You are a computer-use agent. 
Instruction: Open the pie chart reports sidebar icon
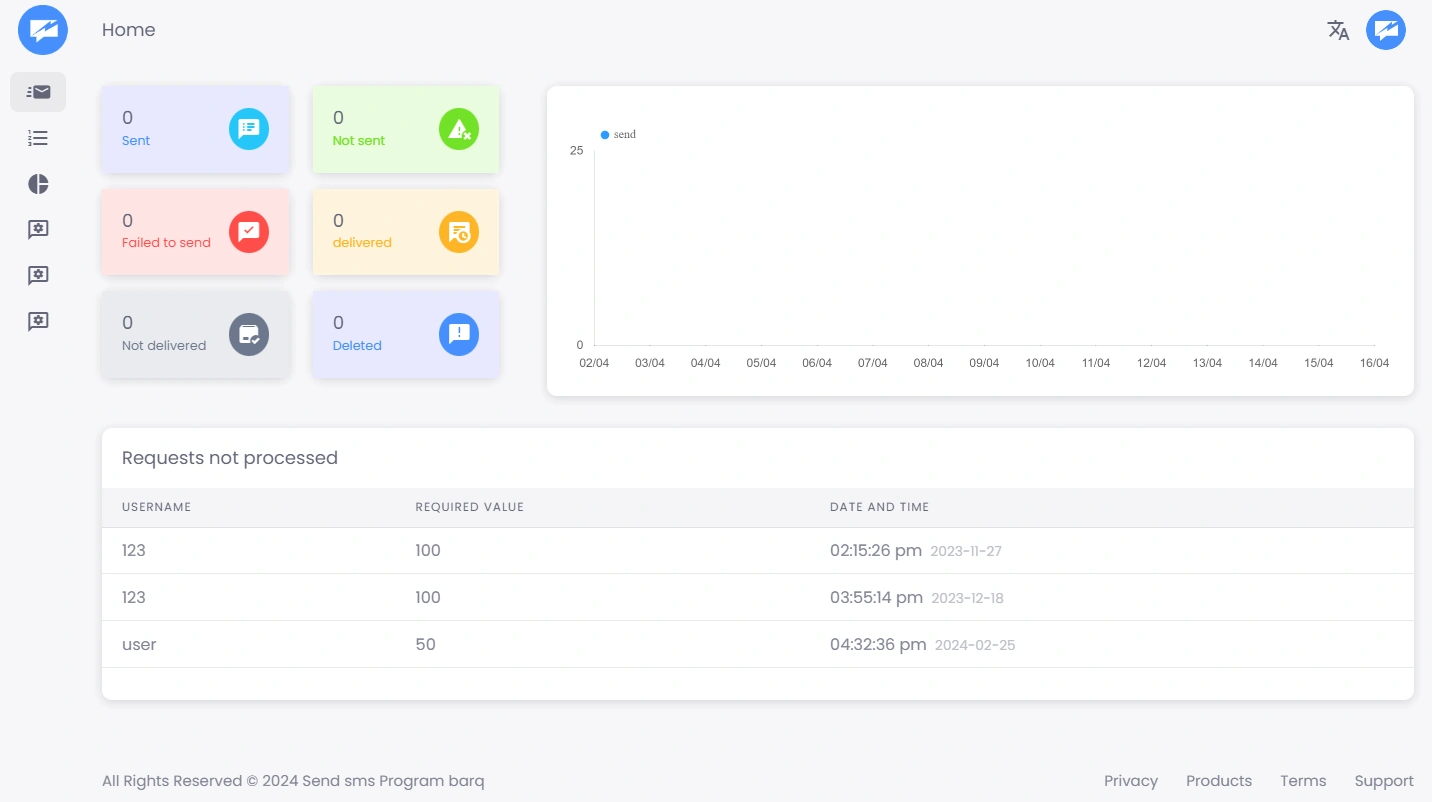pos(38,184)
